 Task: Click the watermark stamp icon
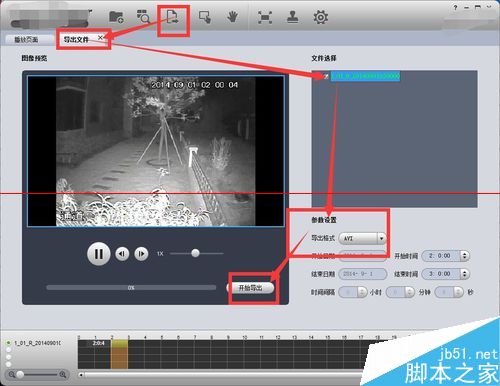coord(293,17)
